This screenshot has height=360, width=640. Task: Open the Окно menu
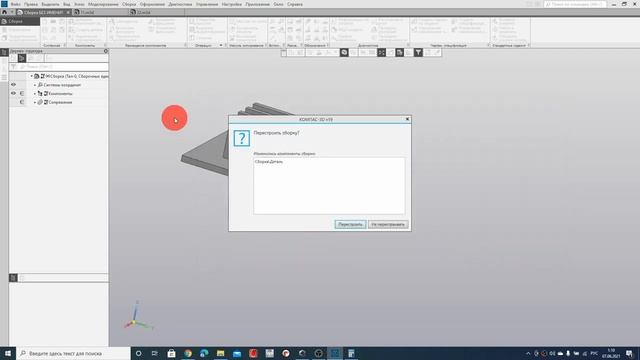click(x=278, y=4)
